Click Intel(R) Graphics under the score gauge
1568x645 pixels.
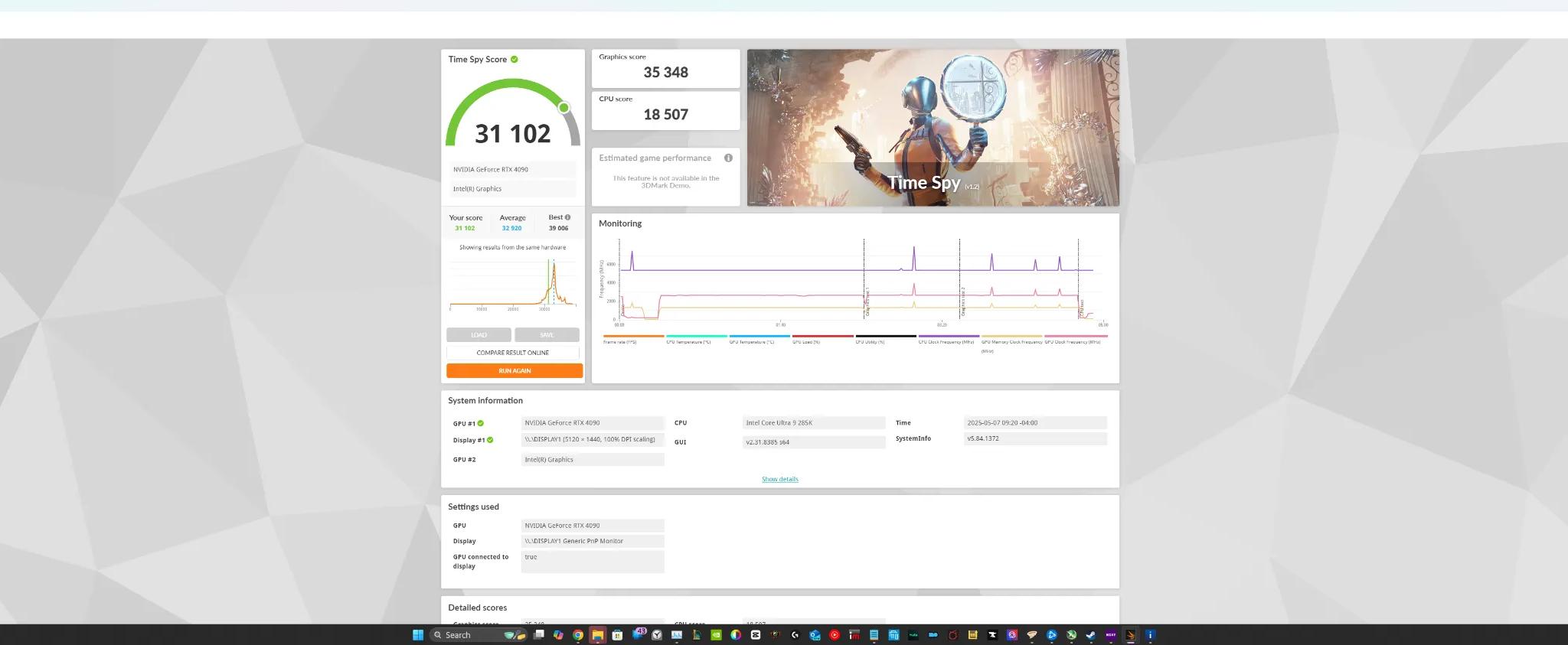(512, 188)
